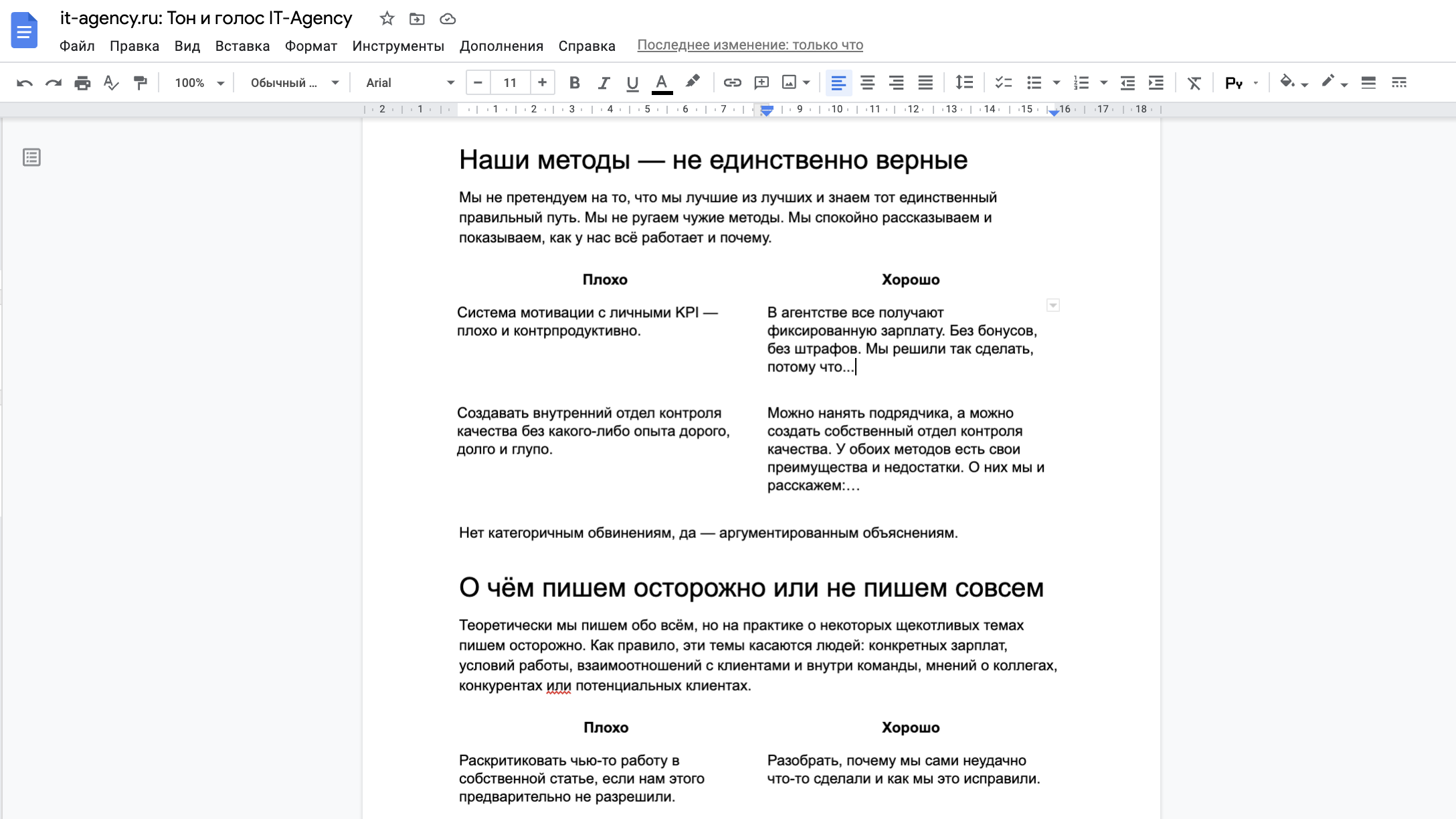1456x819 pixels.
Task: Center align the text
Action: (x=867, y=83)
